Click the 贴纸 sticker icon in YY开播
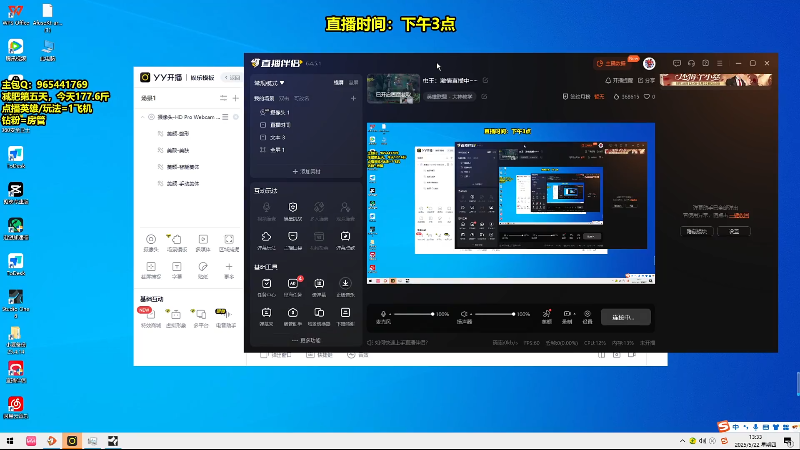The image size is (800, 450). click(x=203, y=266)
